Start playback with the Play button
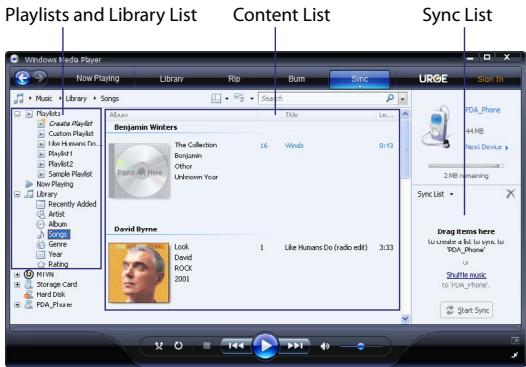 pyautogui.click(x=265, y=346)
